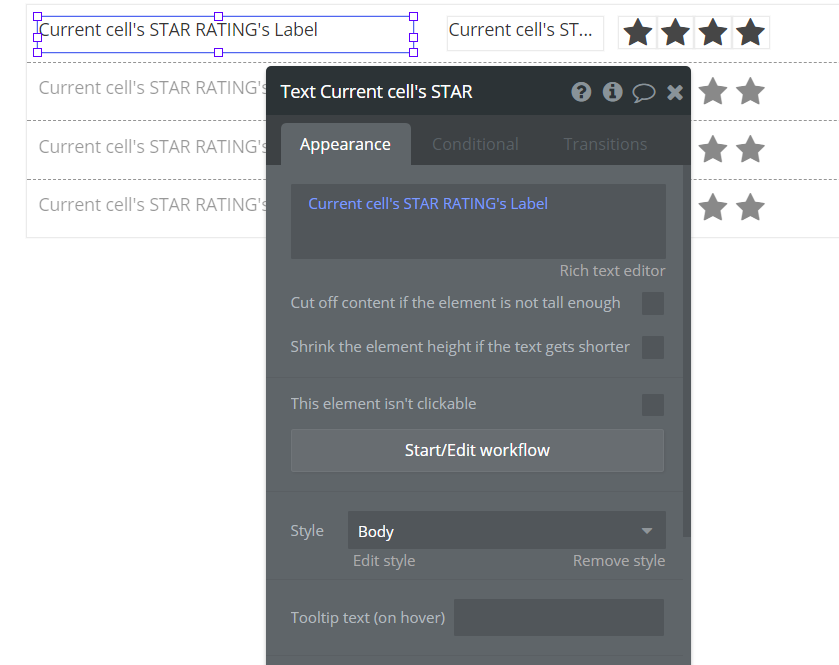Screen dimensions: 839x665
Task: Click the bottom-right resize handle of selected text
Action: pos(414,52)
